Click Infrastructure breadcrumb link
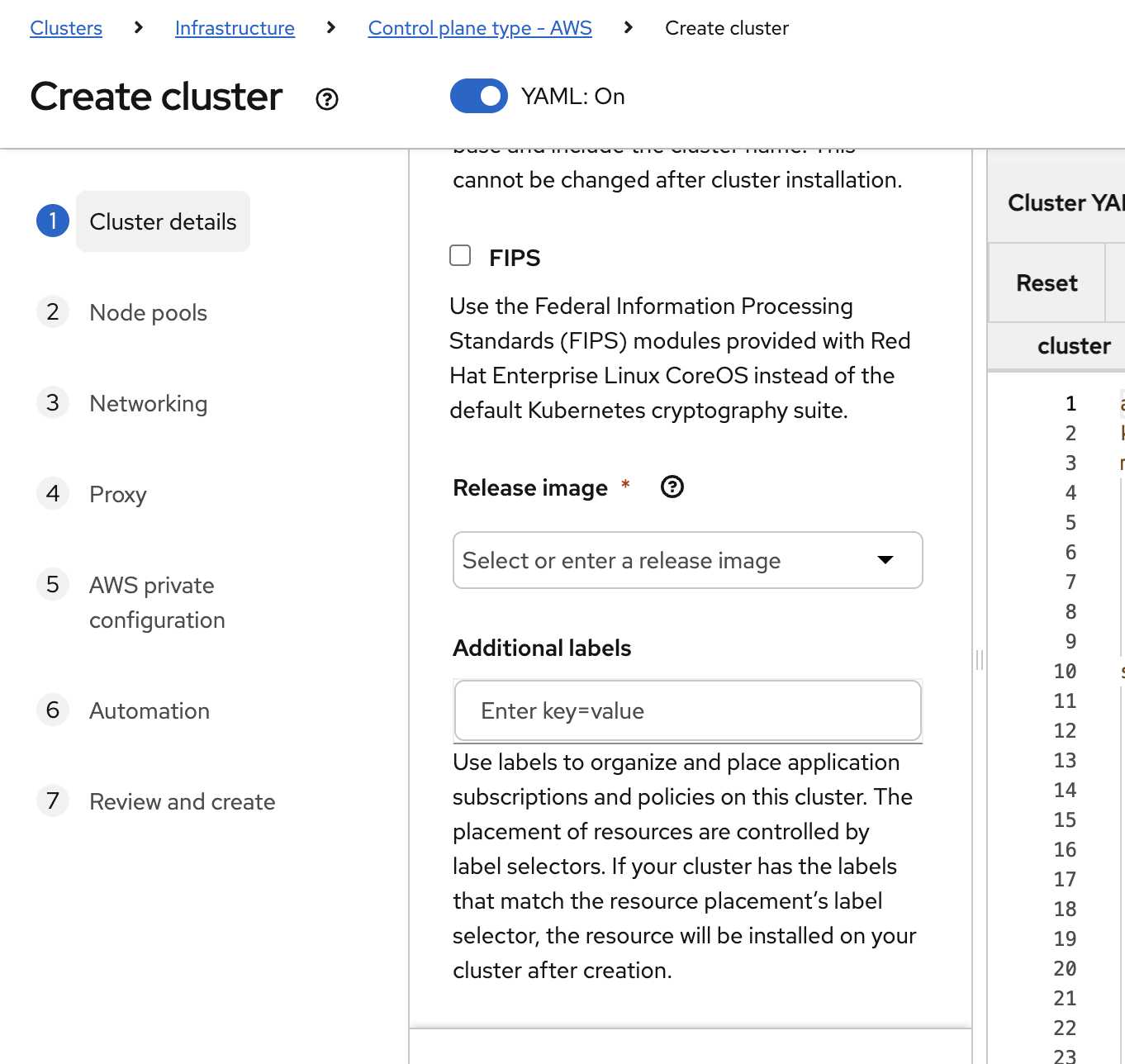The height and width of the screenshot is (1064, 1125). (x=235, y=28)
